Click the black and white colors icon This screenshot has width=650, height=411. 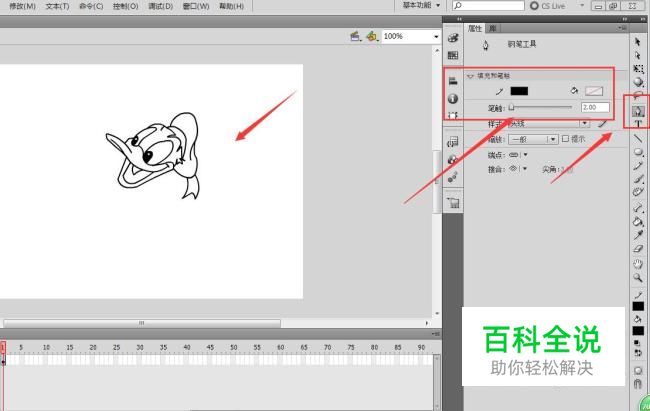click(638, 343)
